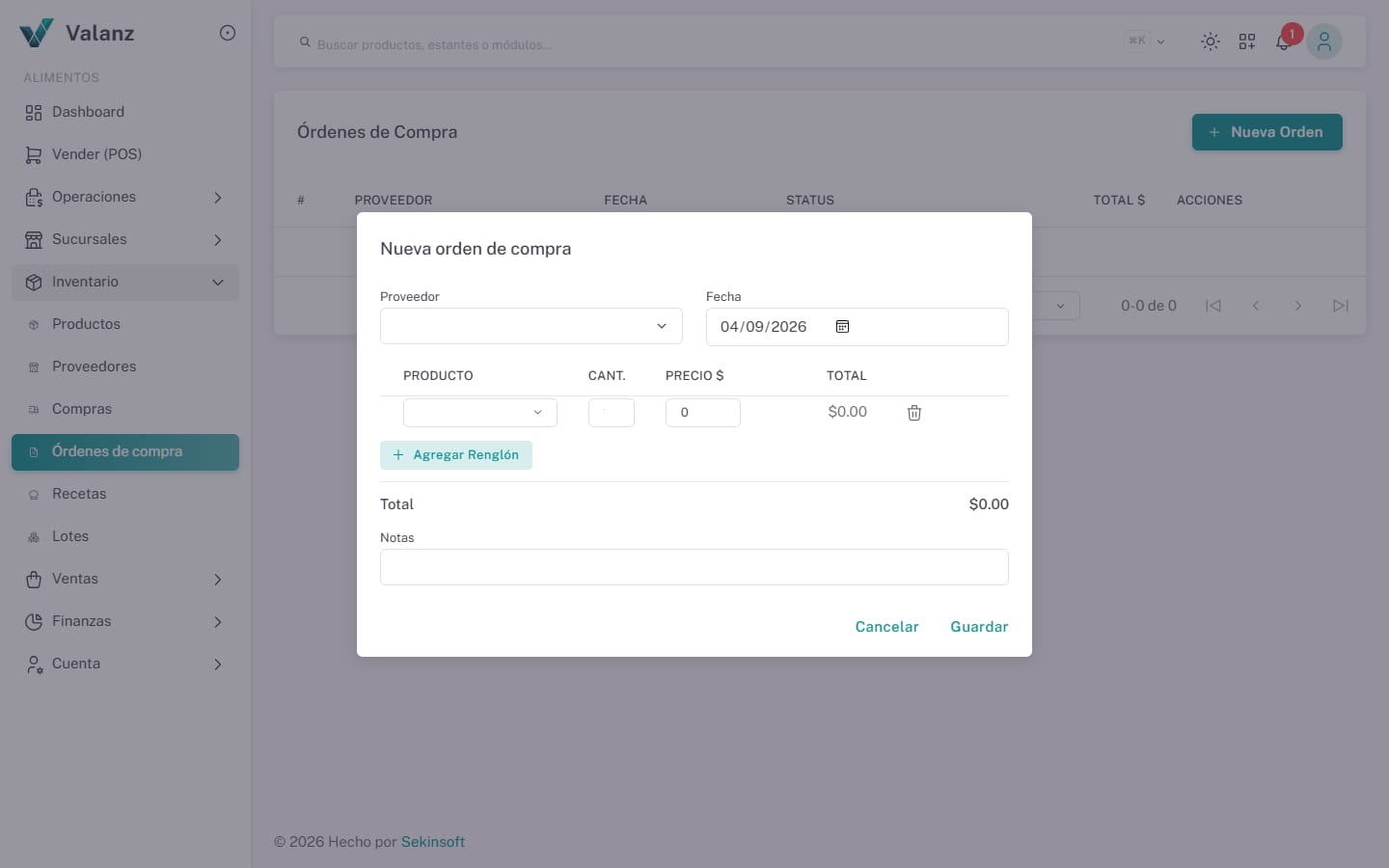Go to the previous page arrow

click(x=1256, y=306)
